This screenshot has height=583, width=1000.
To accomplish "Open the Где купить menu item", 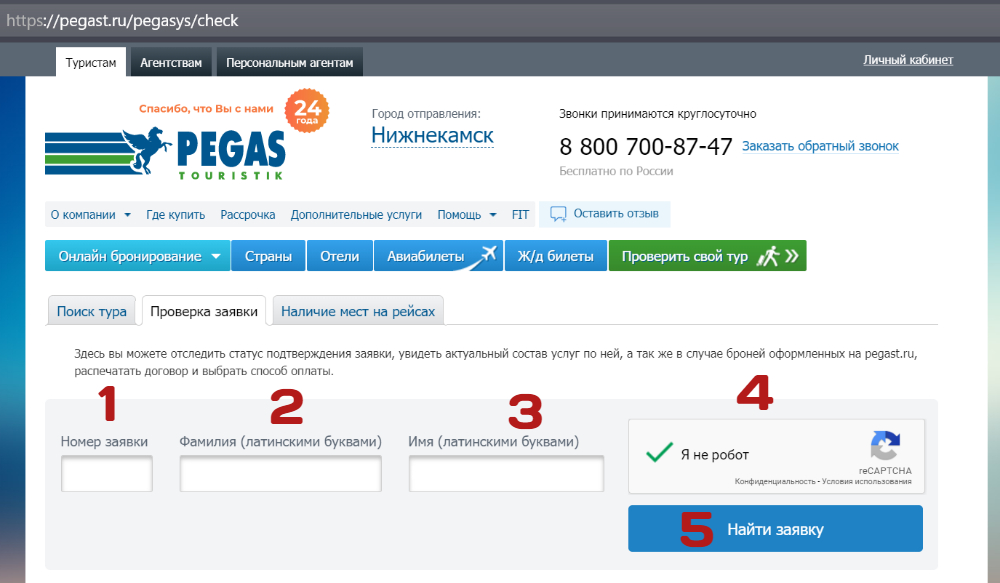I will [175, 215].
